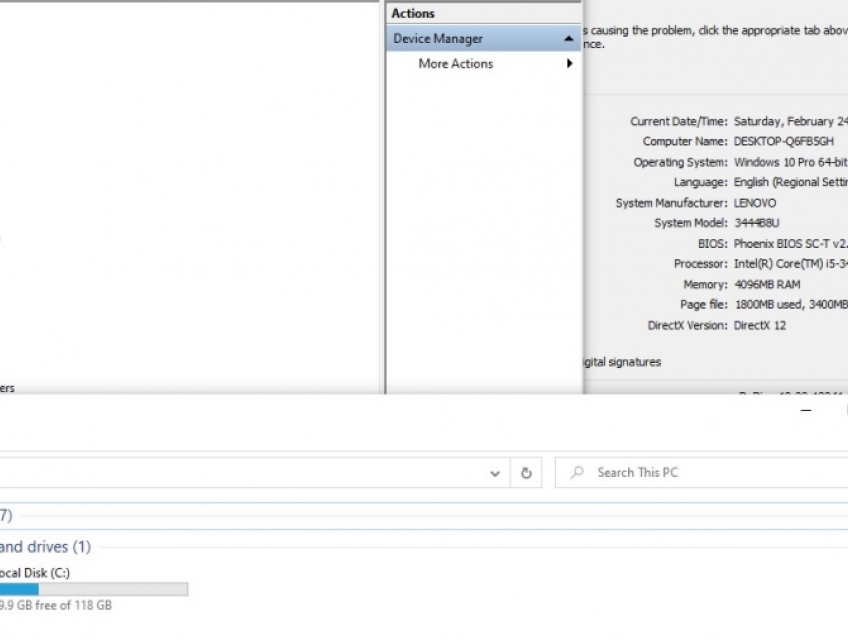Screen dimensions: 848x640
Task: Click the System Manufacturer LENOVO value
Action: (754, 203)
